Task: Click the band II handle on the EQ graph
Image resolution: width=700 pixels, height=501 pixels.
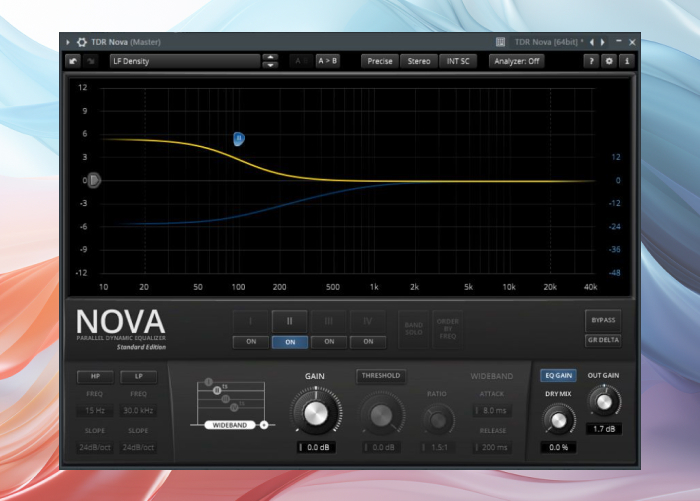Action: click(x=239, y=139)
